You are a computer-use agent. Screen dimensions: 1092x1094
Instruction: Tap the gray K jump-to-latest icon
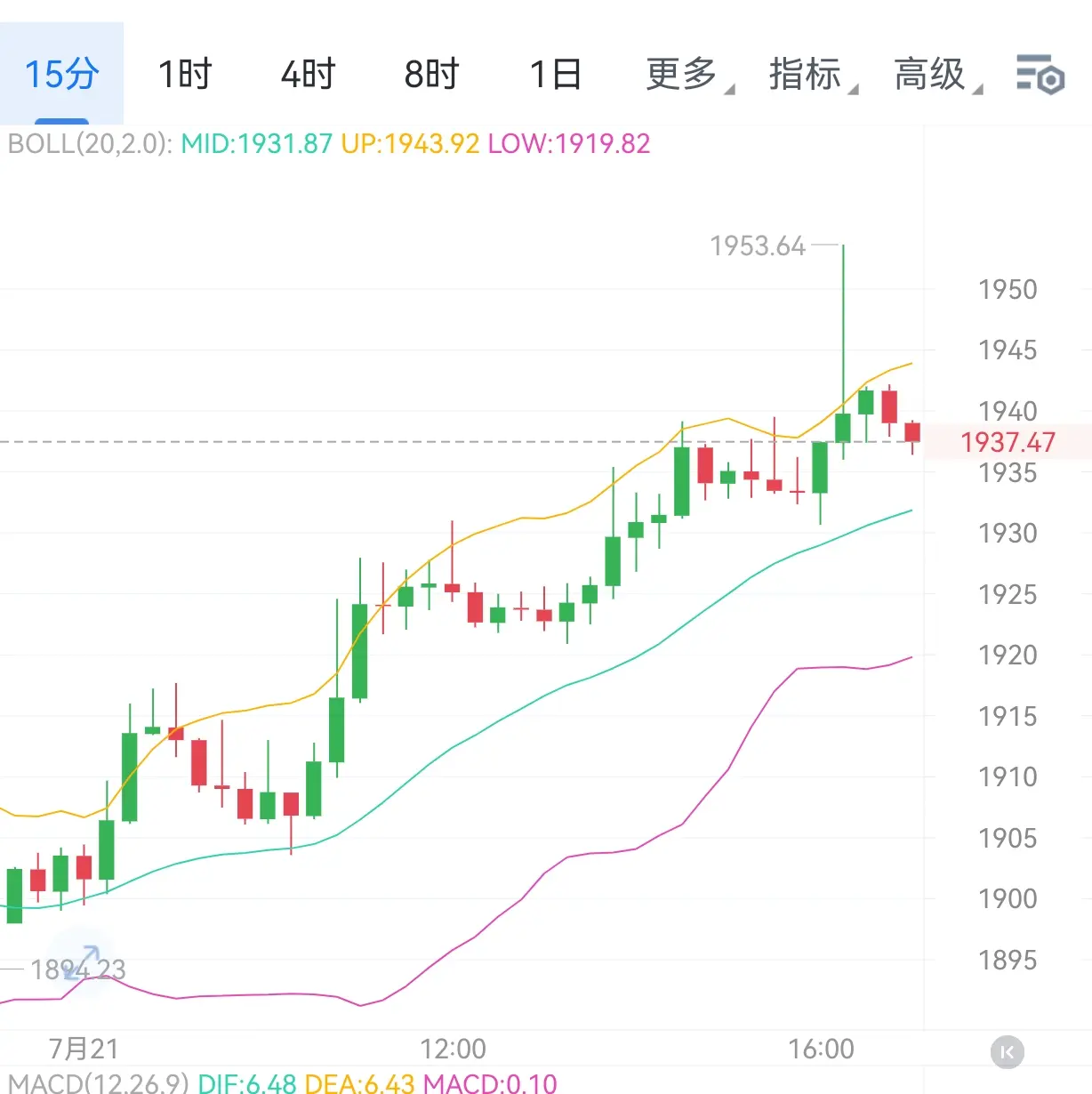[1007, 1052]
